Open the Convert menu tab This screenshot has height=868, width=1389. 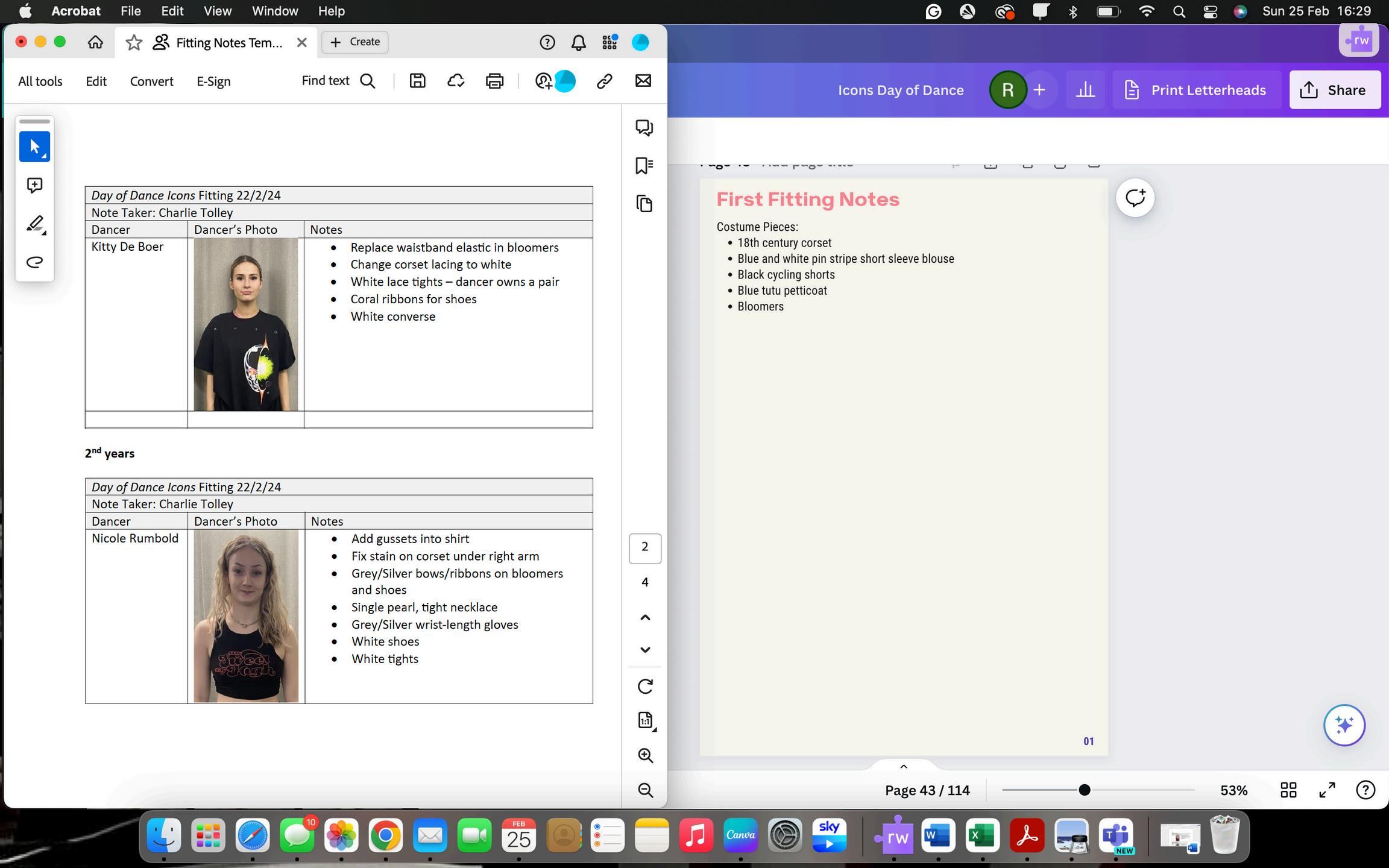click(151, 81)
